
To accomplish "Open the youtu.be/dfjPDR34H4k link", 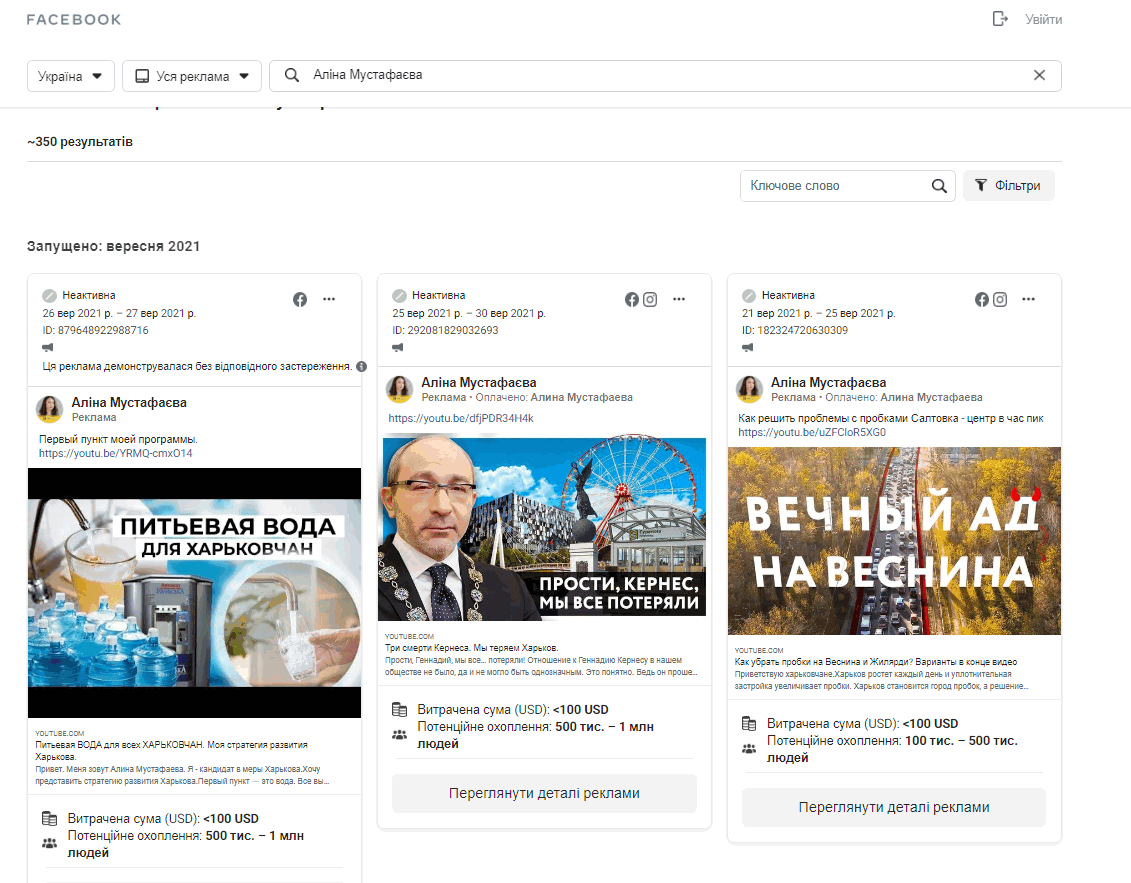I will coord(461,418).
